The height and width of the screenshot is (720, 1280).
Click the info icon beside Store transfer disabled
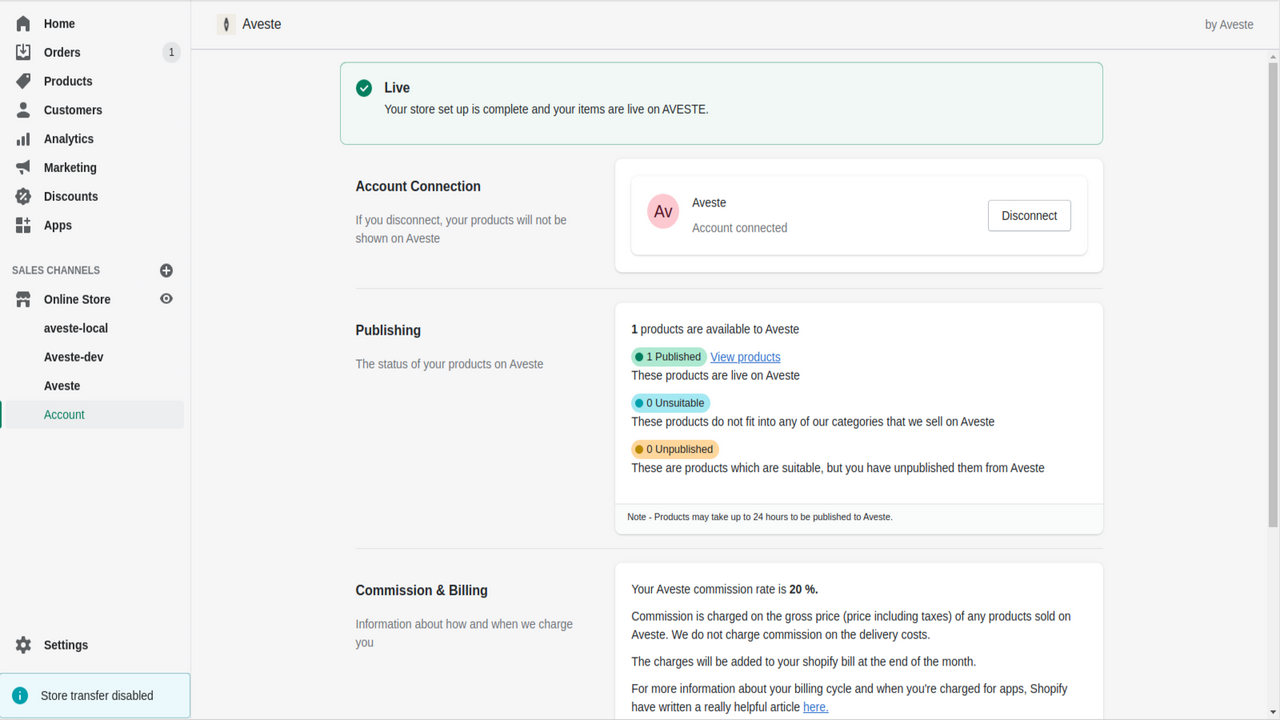pyautogui.click(x=22, y=695)
